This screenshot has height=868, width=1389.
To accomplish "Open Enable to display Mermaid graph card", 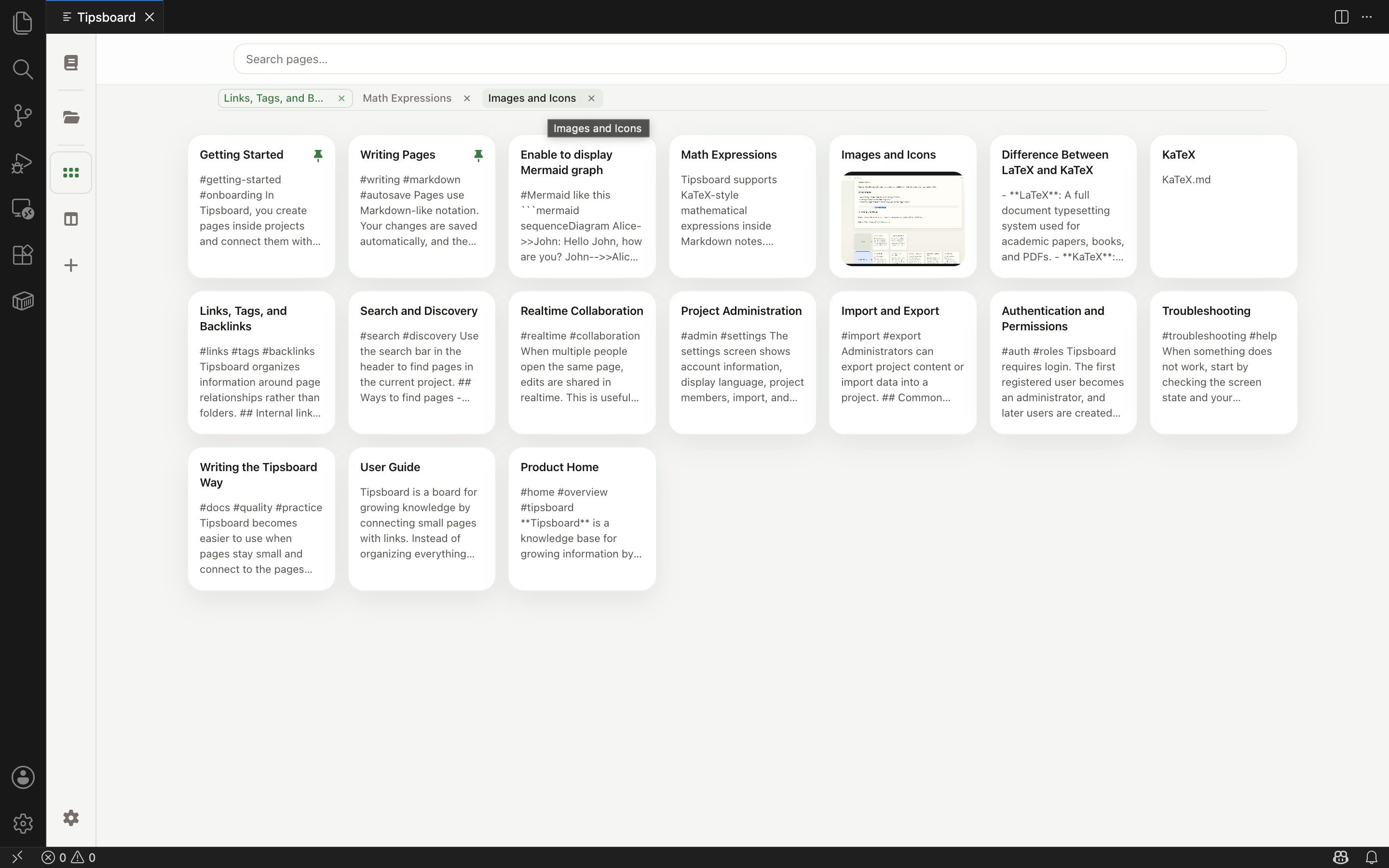I will [x=582, y=207].
